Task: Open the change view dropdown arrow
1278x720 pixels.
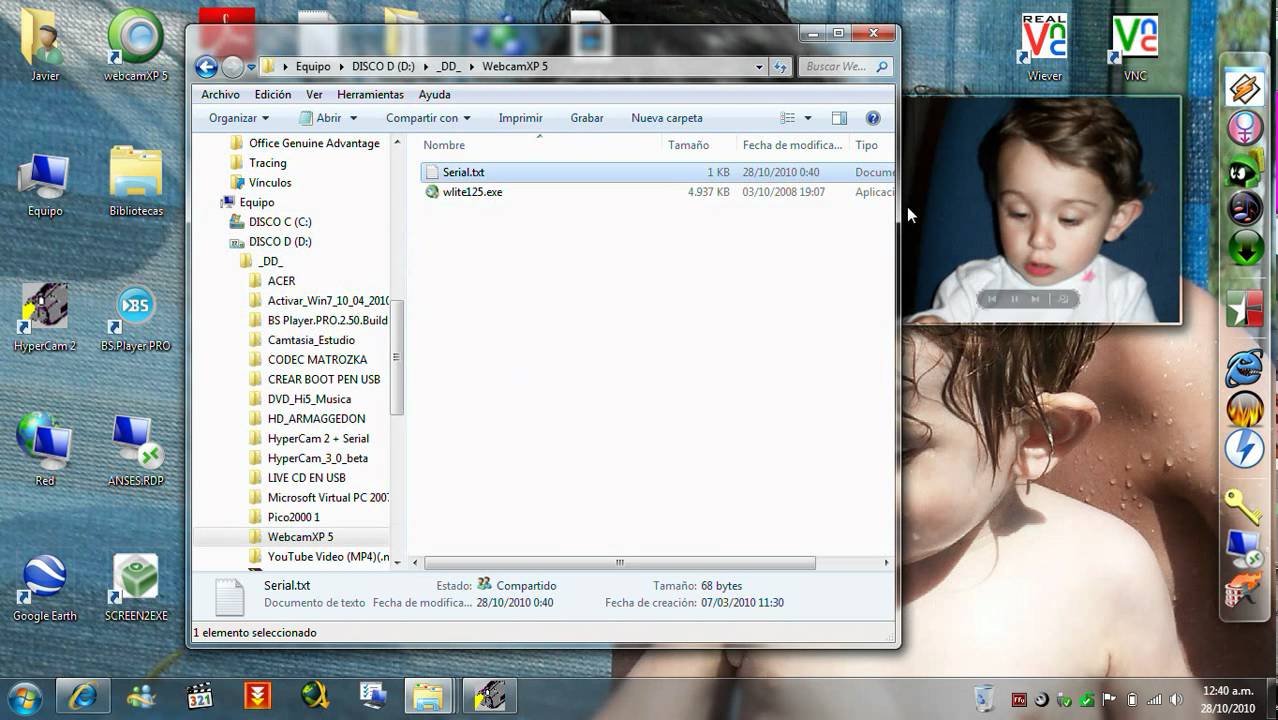Action: [808, 118]
